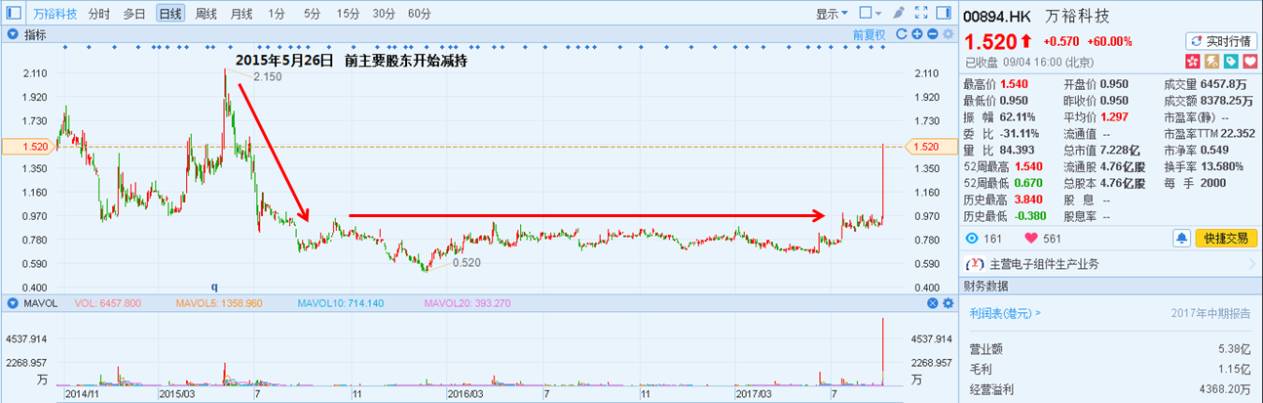Switch to 多日 multi-day tab
This screenshot has width=1263, height=403.
click(135, 14)
